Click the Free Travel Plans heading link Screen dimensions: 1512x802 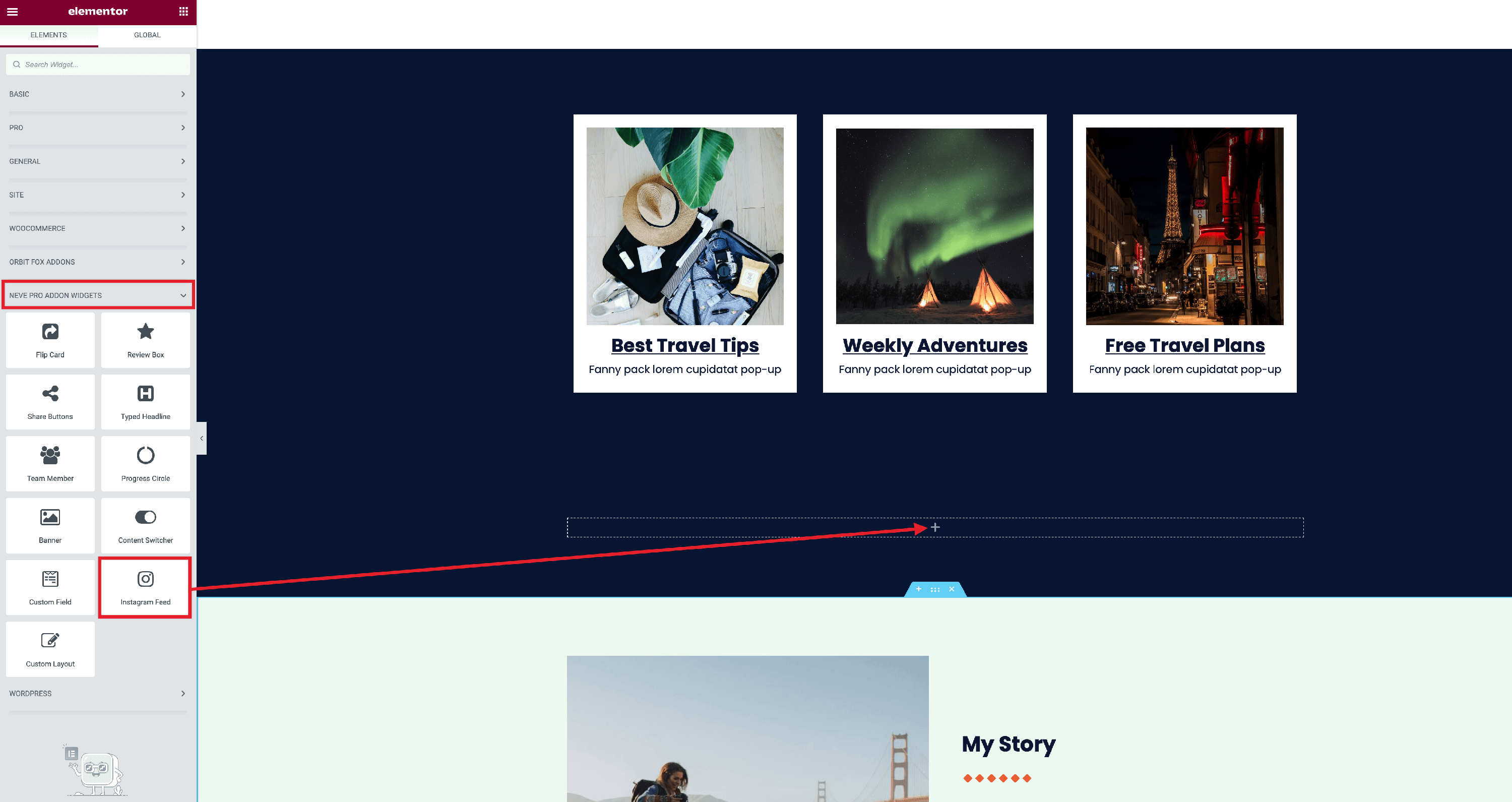coord(1184,345)
